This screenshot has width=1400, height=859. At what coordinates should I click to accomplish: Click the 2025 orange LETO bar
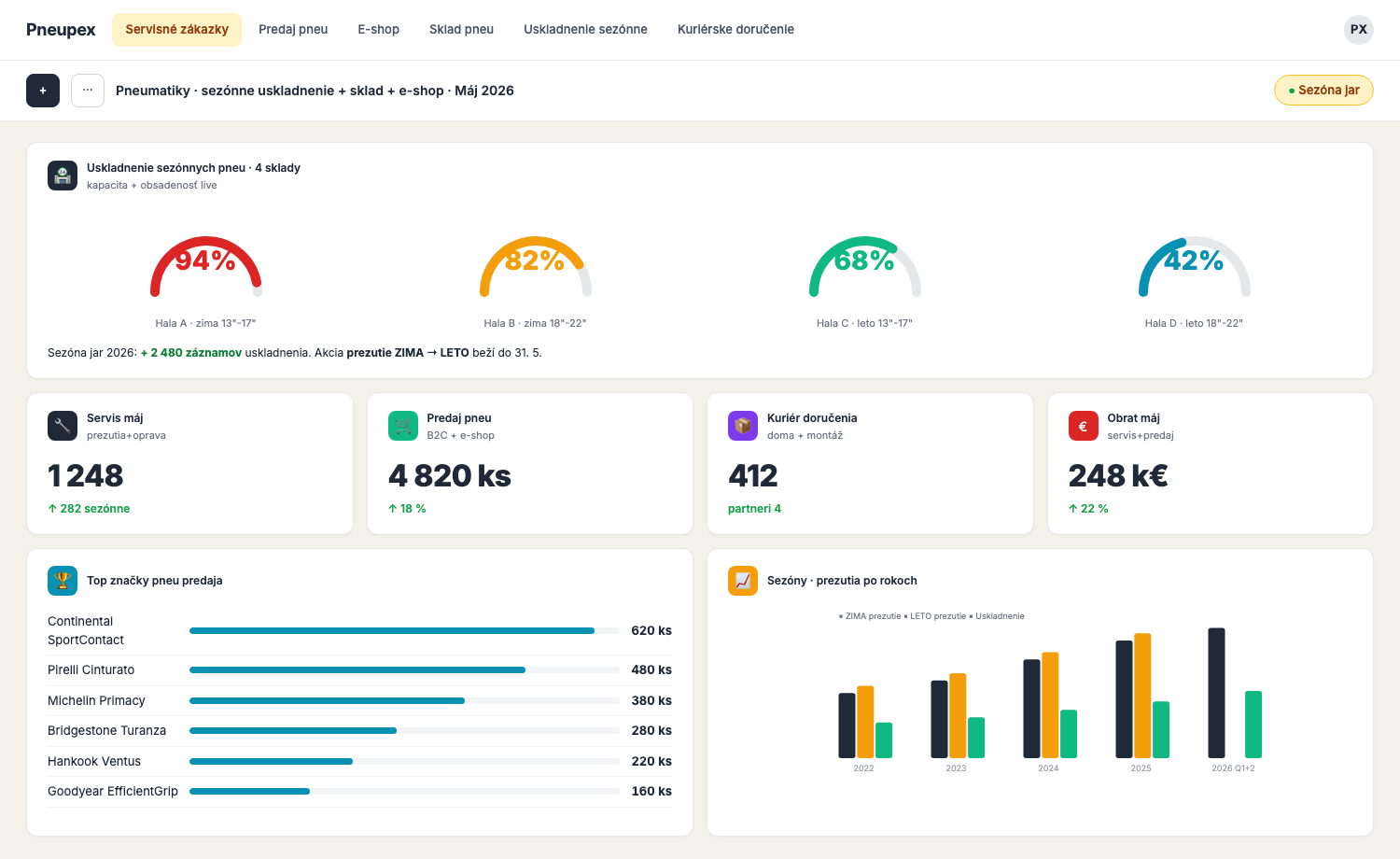(1142, 696)
